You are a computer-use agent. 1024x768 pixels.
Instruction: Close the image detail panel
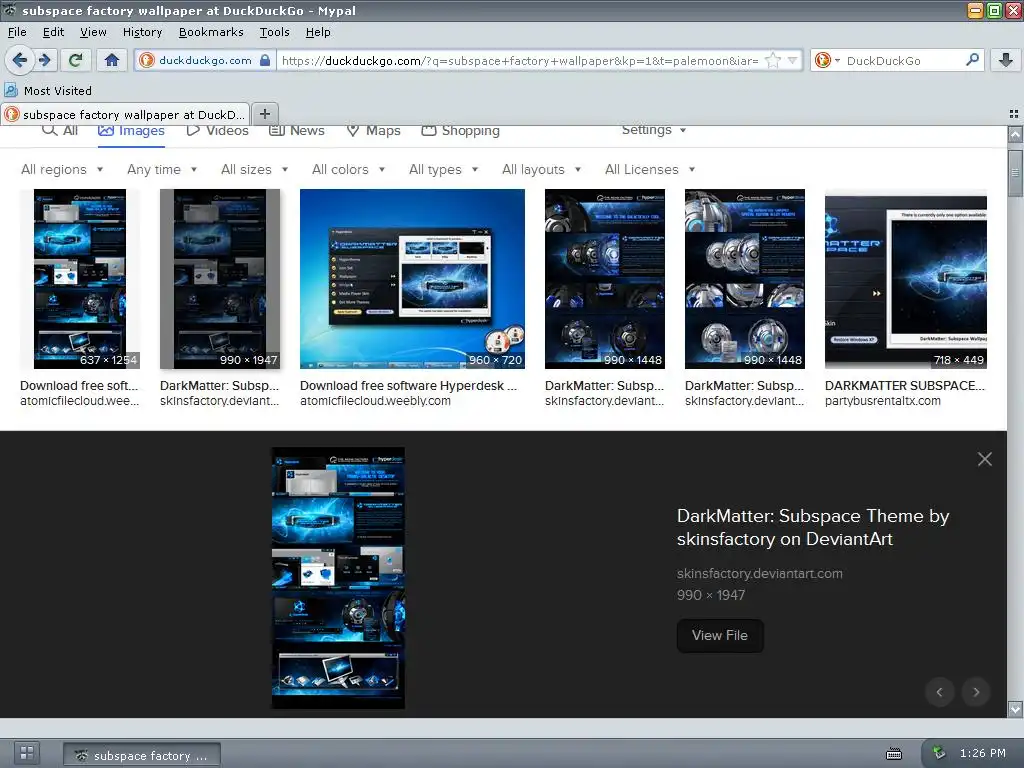[x=985, y=459]
